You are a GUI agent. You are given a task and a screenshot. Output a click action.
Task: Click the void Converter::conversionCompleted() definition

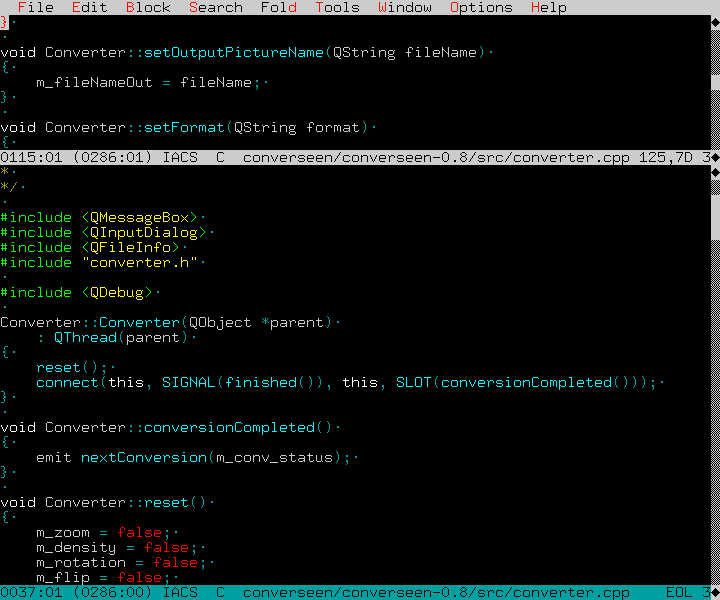tap(166, 427)
